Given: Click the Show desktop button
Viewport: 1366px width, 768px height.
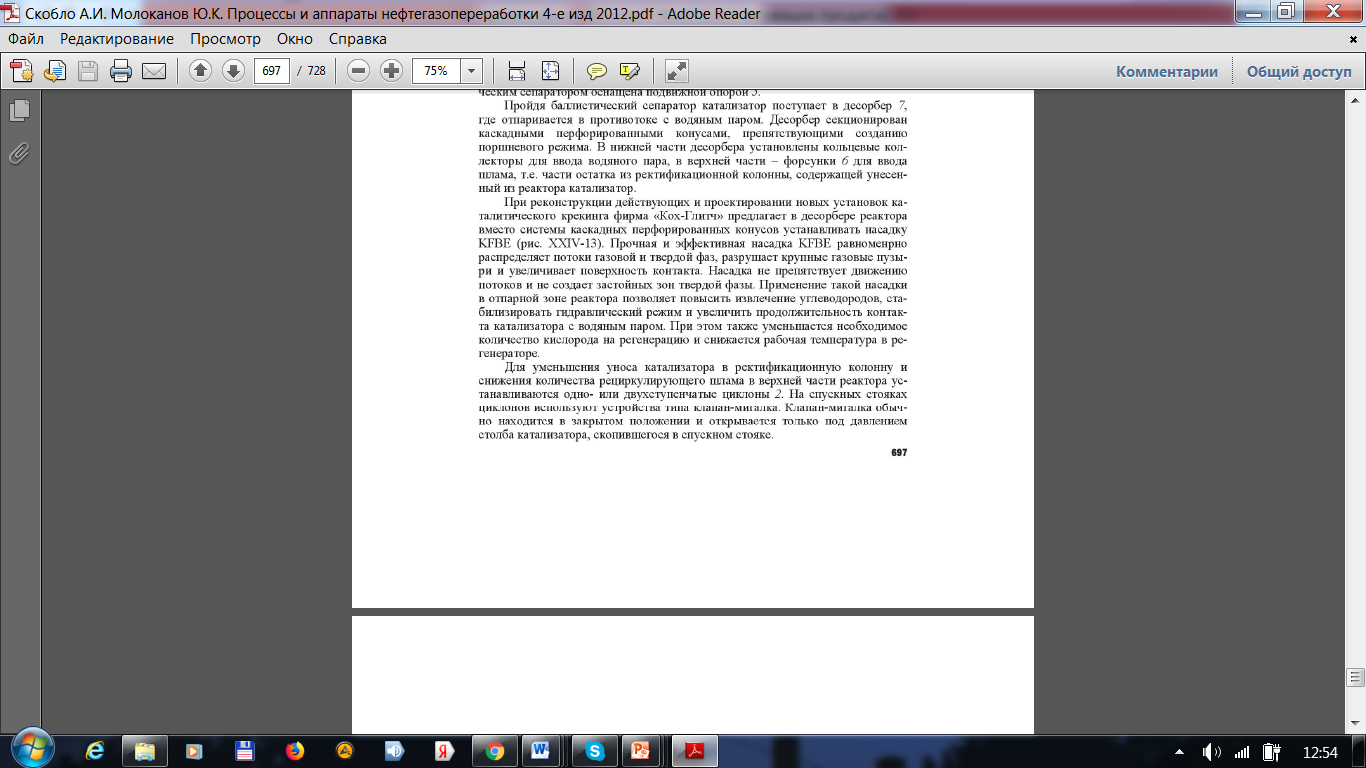Looking at the screenshot, I should point(1358,750).
